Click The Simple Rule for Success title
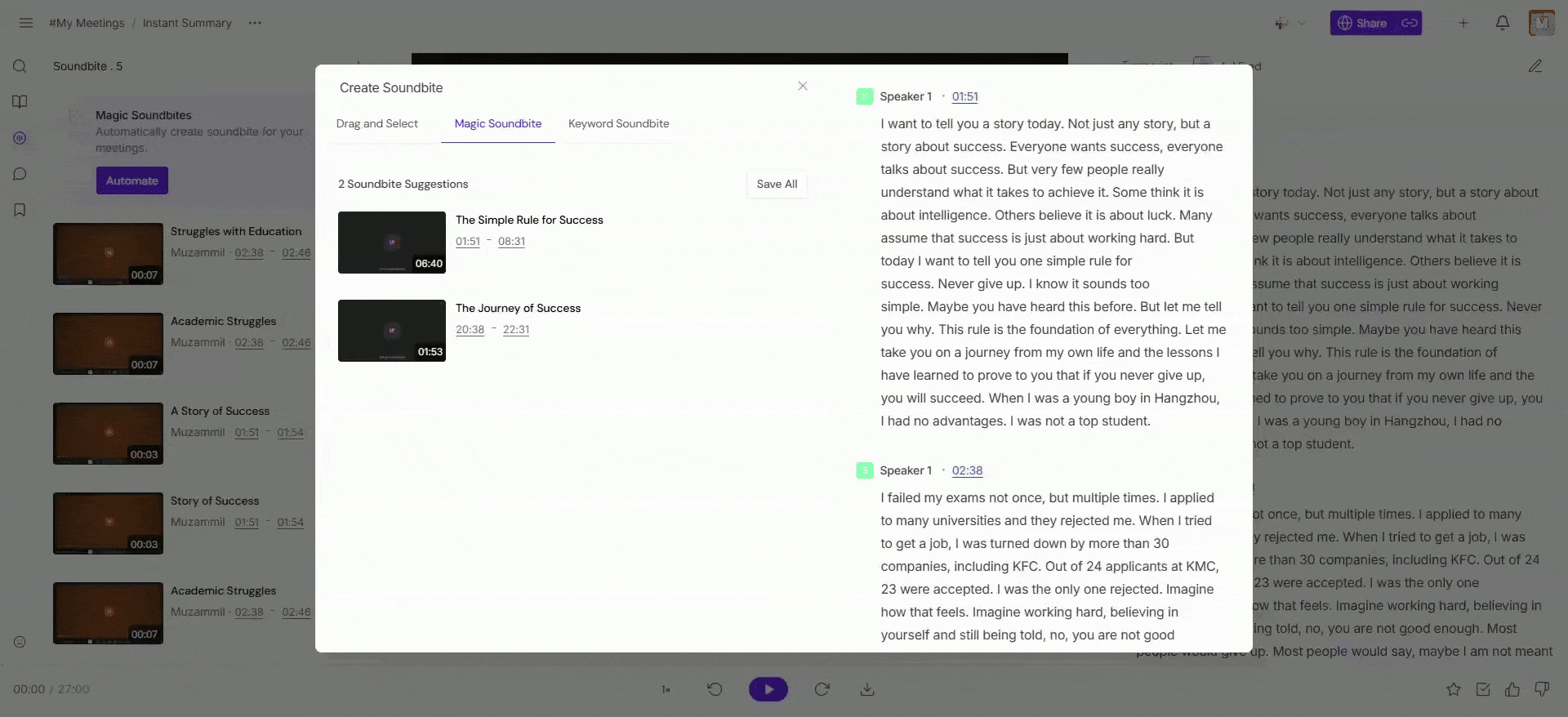Viewport: 1568px width, 717px height. click(529, 220)
